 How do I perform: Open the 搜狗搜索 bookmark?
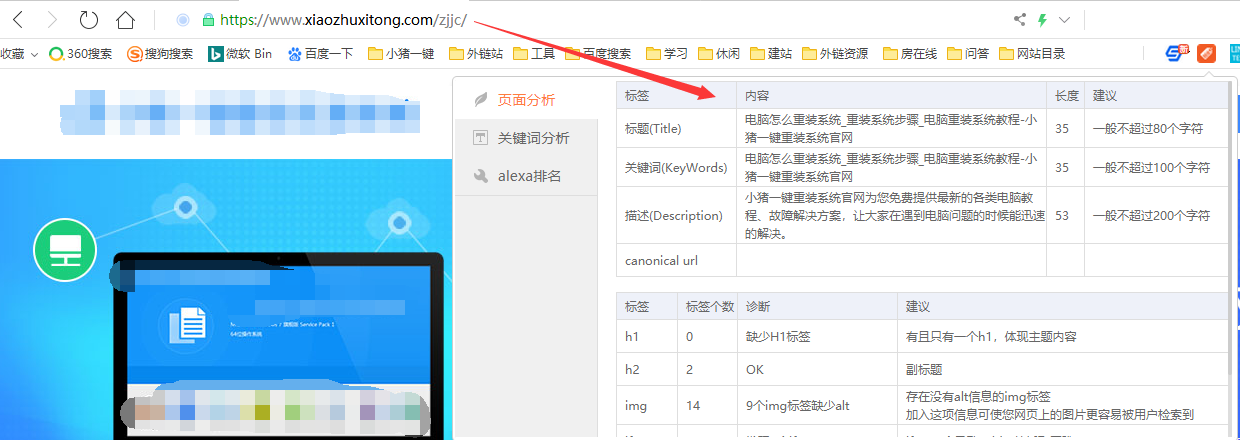click(160, 54)
